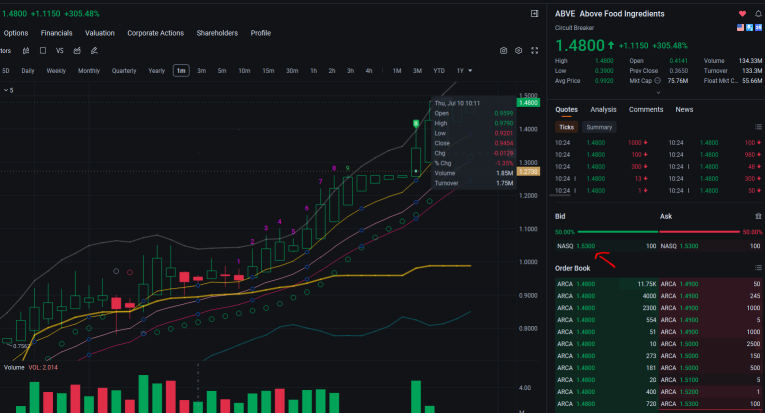The image size is (765, 413).
Task: Open the Profile tab
Action: point(261,33)
